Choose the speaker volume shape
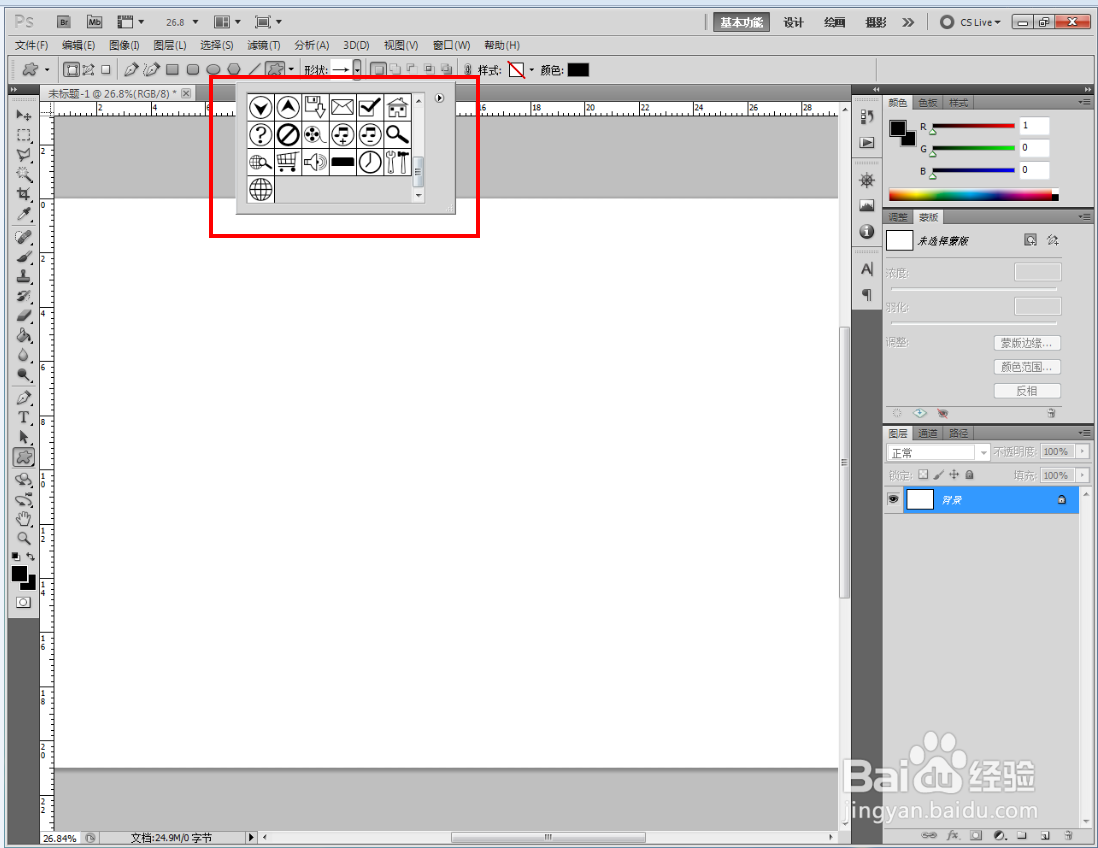 point(315,162)
